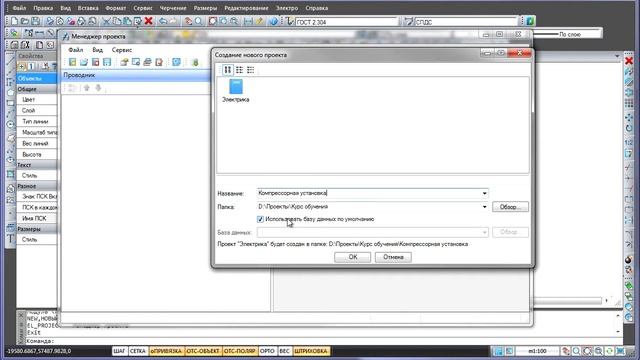Collapse the Размеры properties section
The image size is (640, 360).
[x=37, y=229]
